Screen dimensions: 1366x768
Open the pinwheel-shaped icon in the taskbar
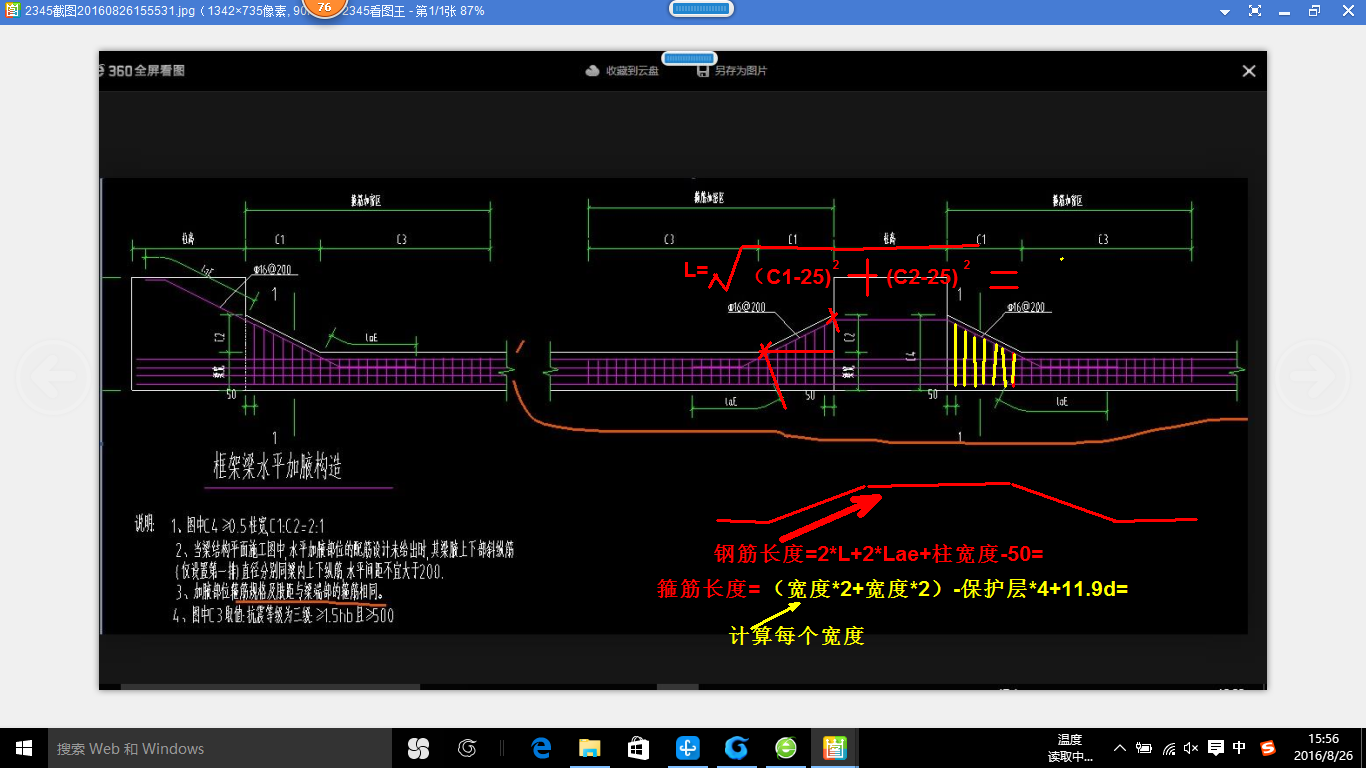(x=418, y=748)
